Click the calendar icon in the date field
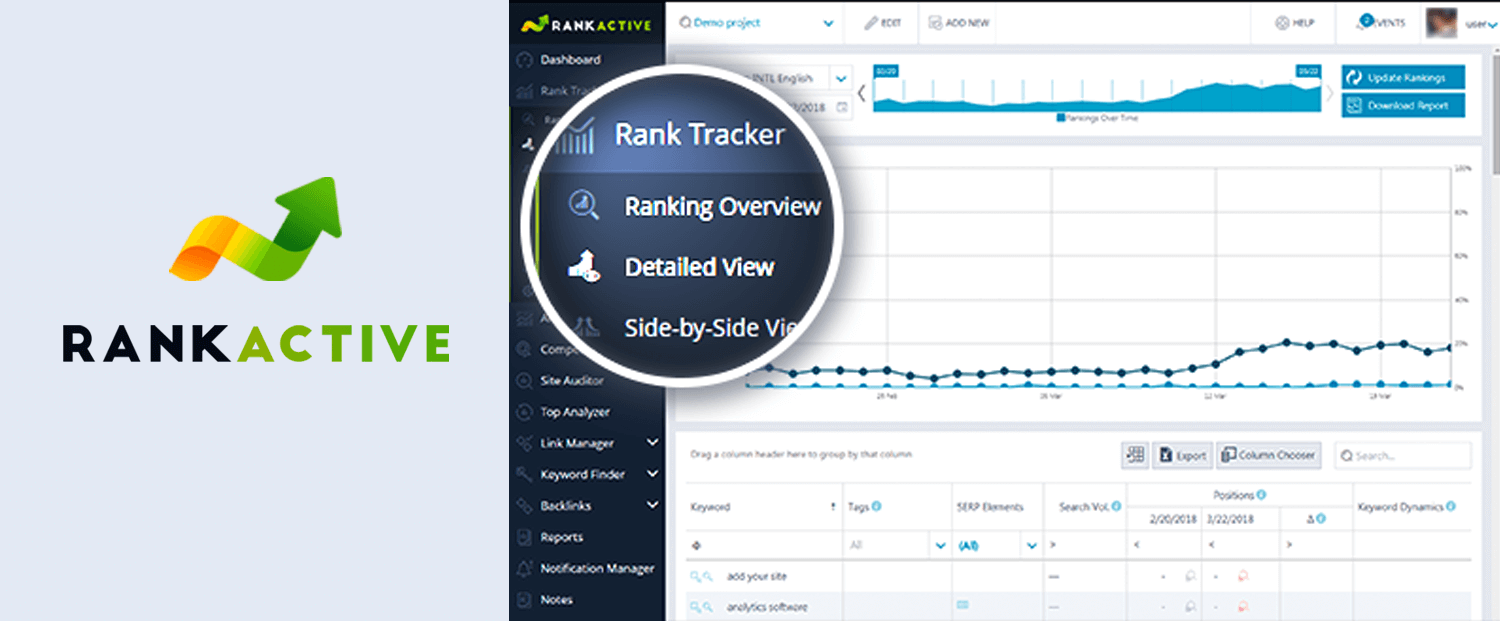The image size is (1500, 621). (842, 106)
